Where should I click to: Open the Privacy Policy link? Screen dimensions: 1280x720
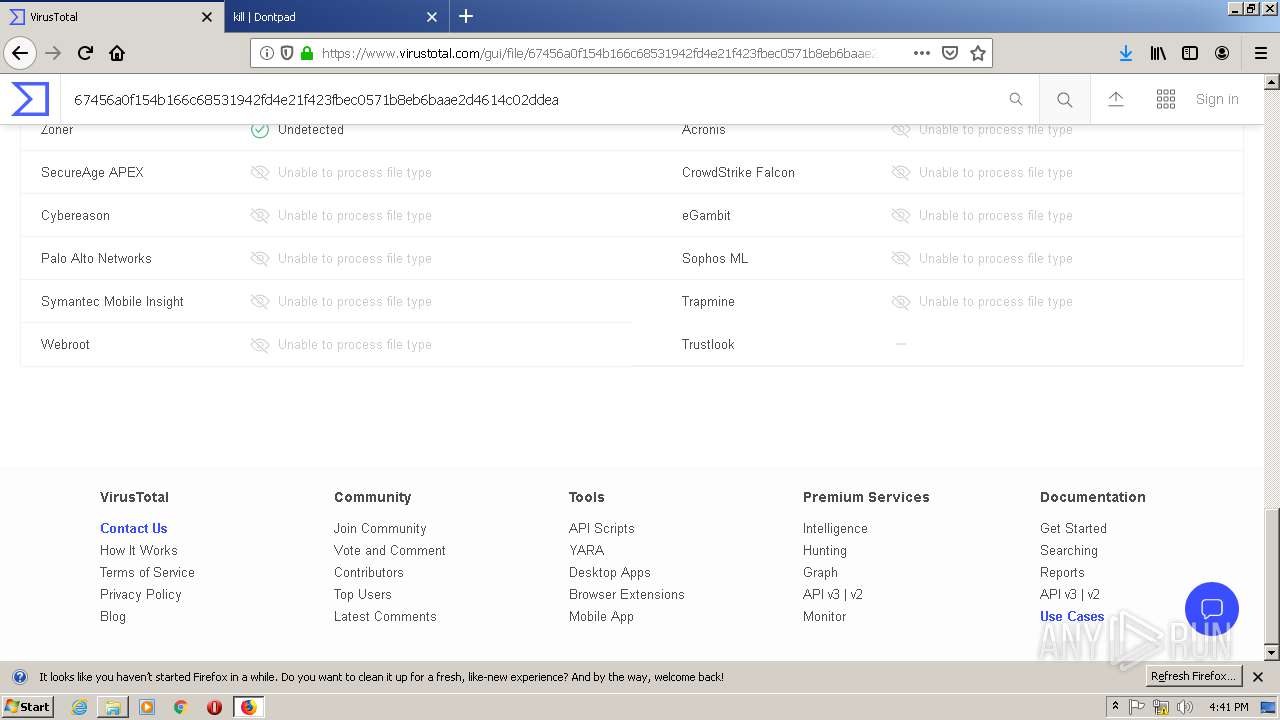click(x=141, y=594)
